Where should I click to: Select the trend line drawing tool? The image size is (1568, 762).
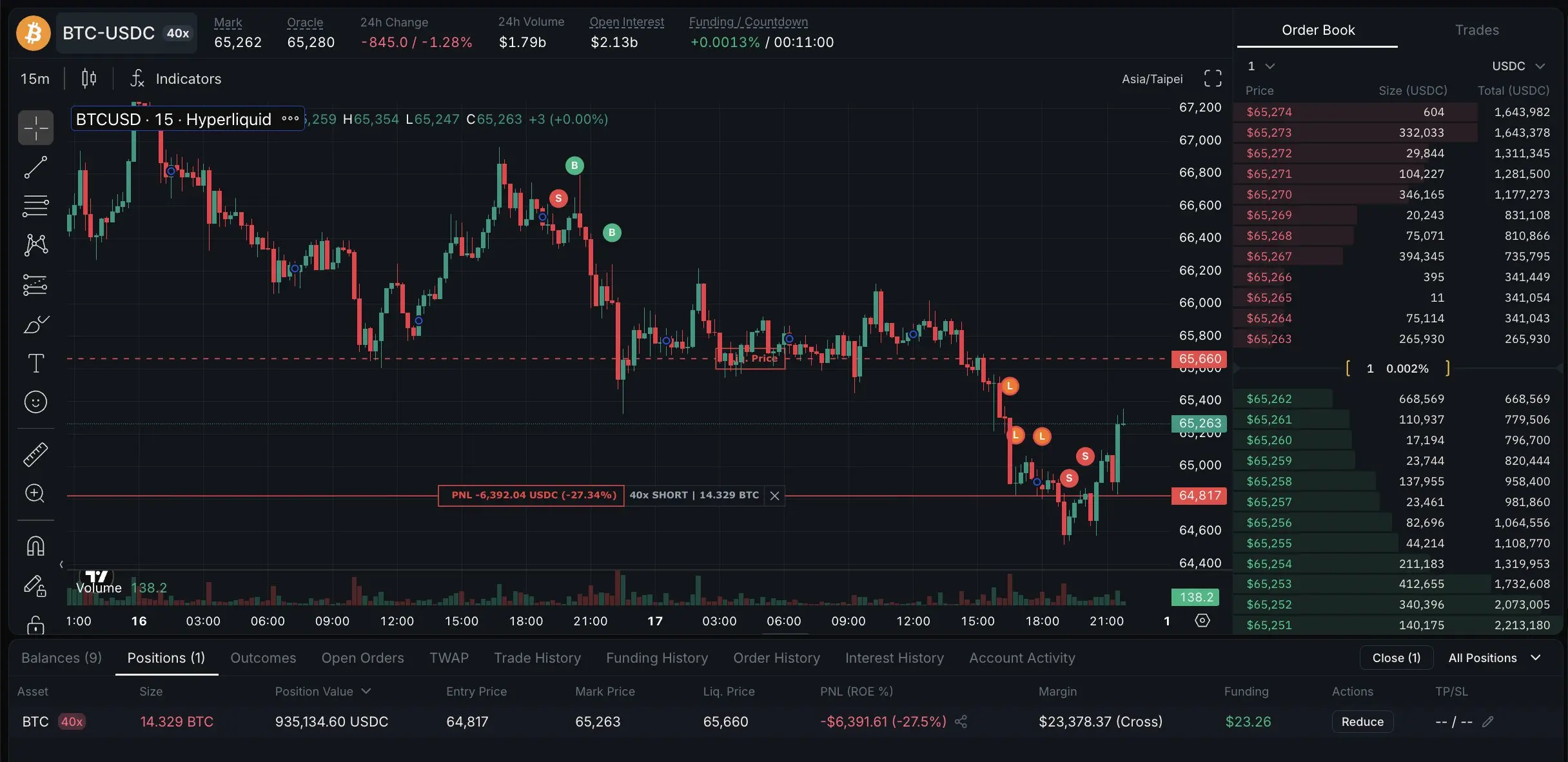(35, 168)
